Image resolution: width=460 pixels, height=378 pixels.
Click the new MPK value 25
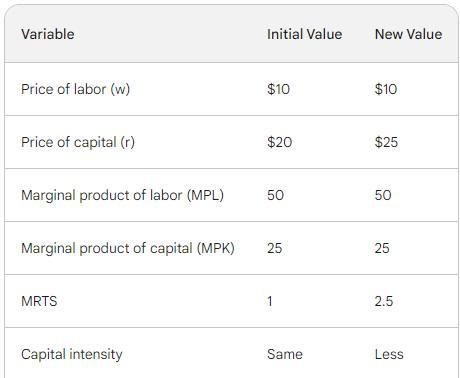tap(382, 248)
